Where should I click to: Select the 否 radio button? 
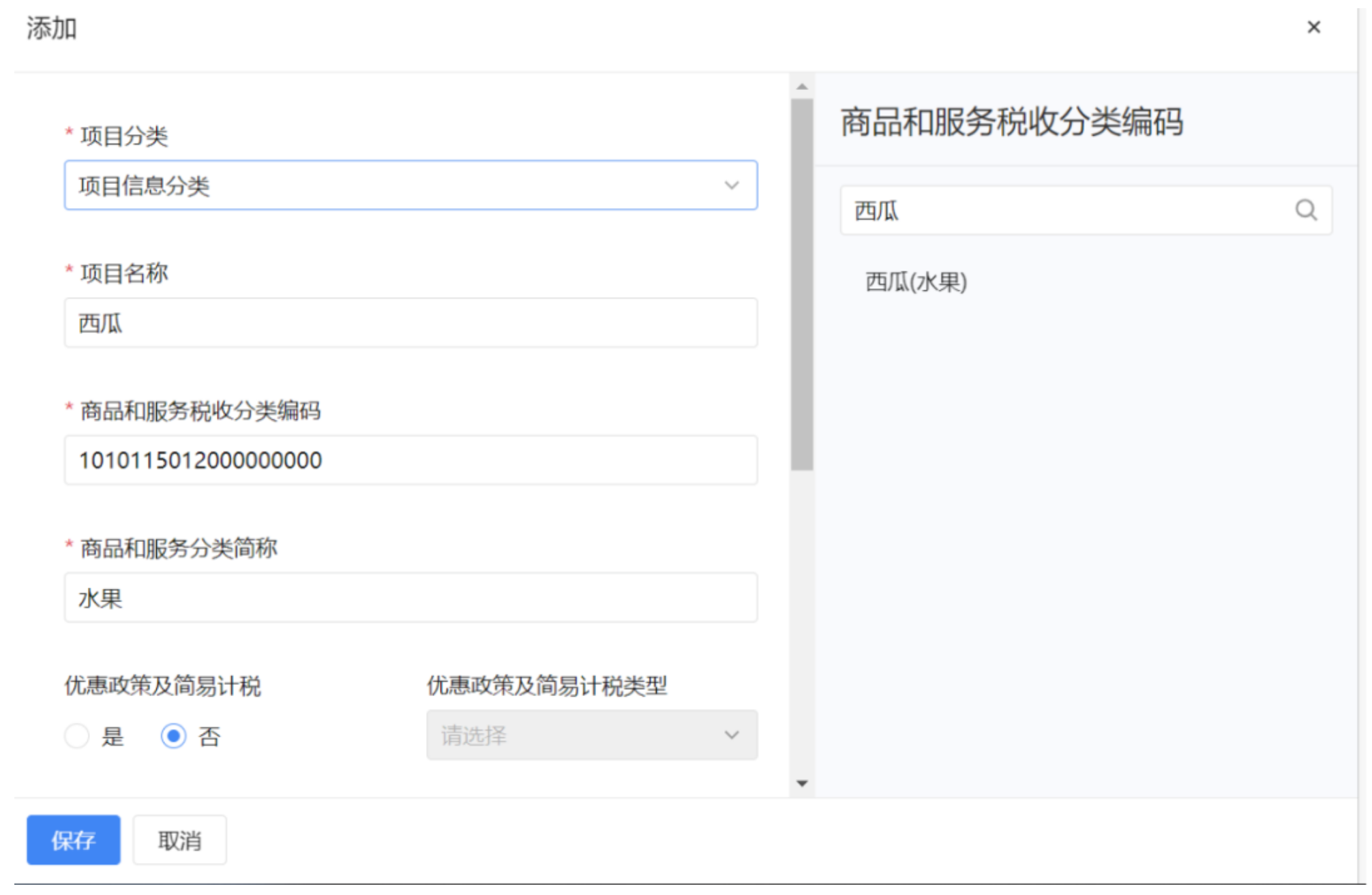point(174,735)
